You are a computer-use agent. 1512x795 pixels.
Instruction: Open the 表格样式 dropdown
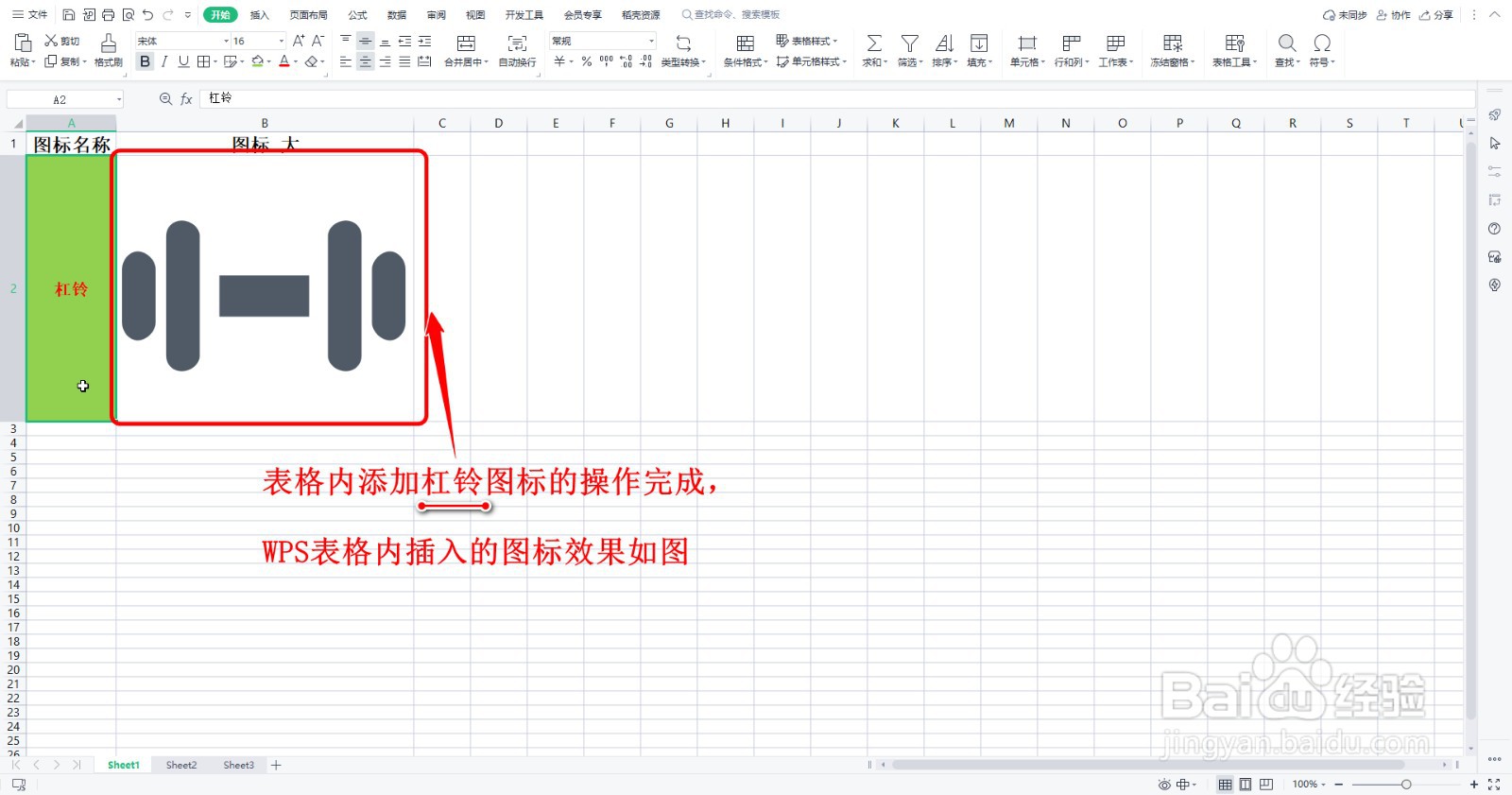tap(807, 41)
